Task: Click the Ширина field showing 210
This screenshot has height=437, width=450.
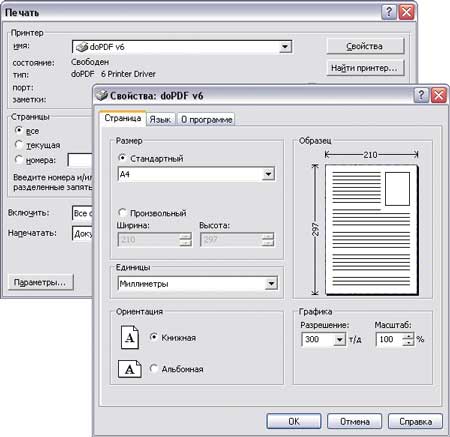Action: 149,240
